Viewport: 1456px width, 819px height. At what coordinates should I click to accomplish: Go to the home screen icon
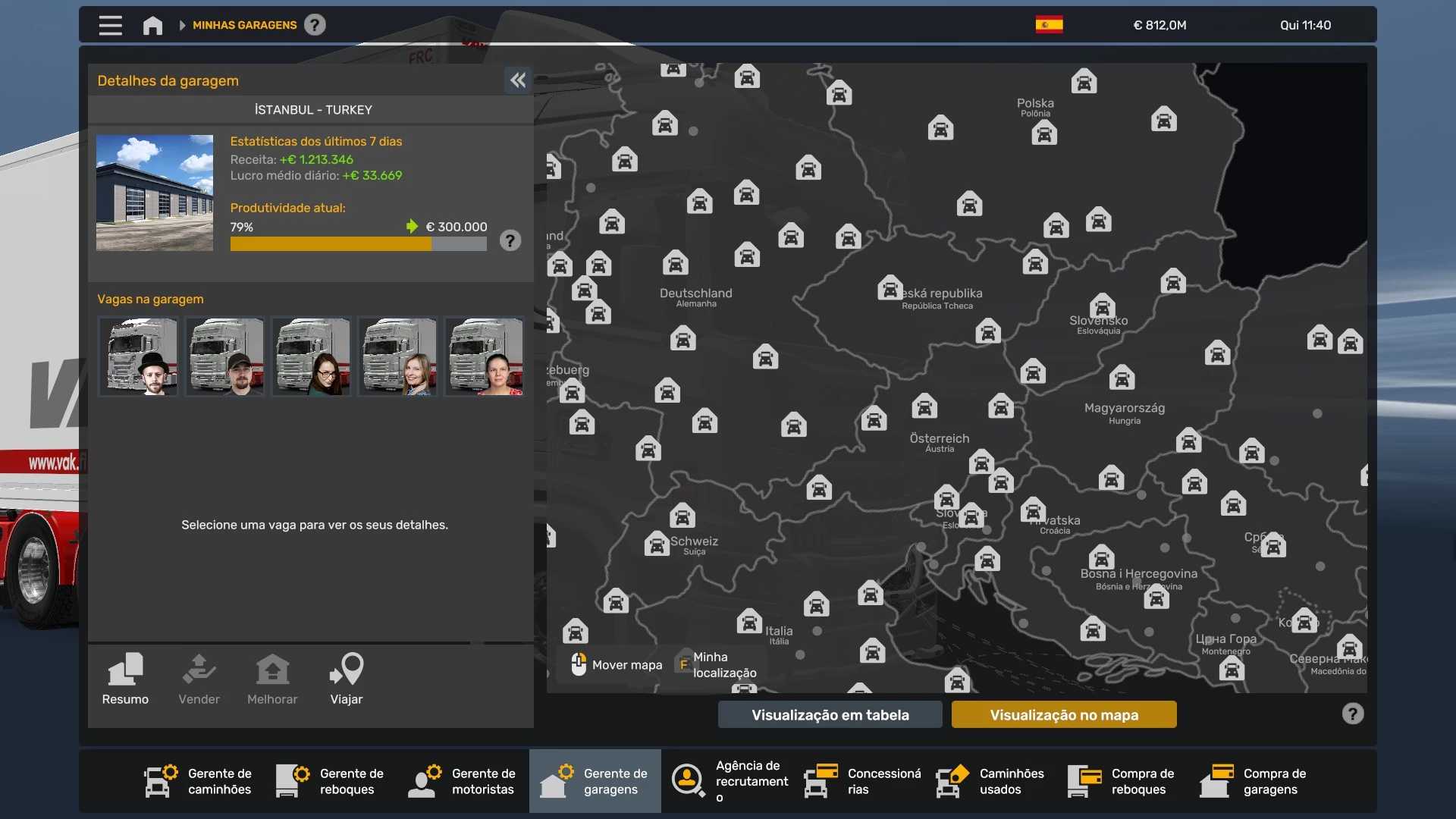152,25
